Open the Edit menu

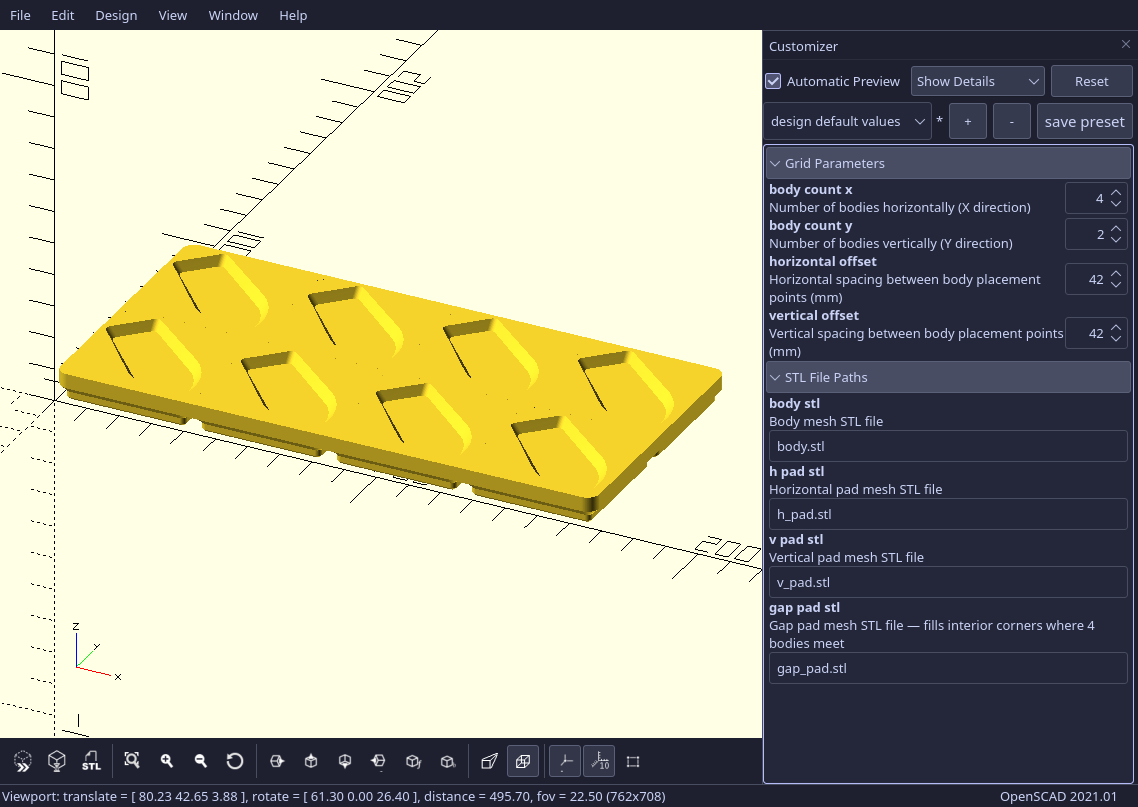(62, 15)
